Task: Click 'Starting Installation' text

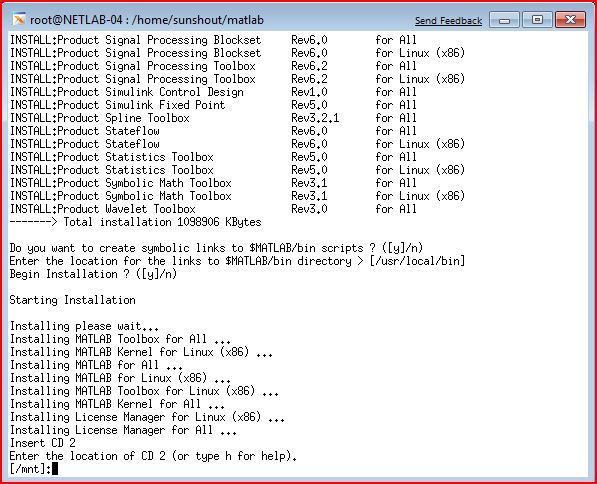Action: point(72,300)
